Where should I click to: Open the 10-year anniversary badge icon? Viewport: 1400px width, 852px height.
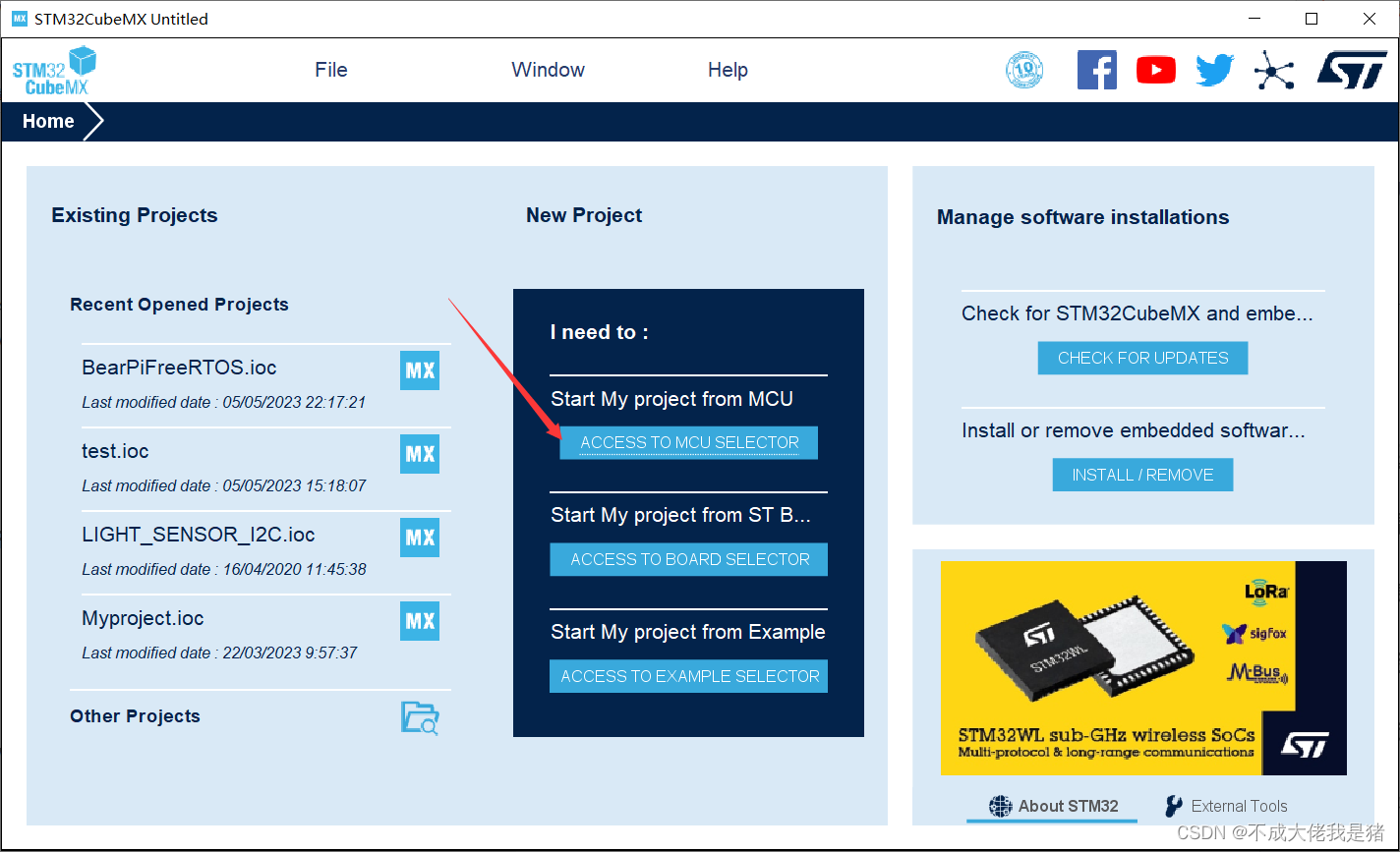click(1024, 71)
